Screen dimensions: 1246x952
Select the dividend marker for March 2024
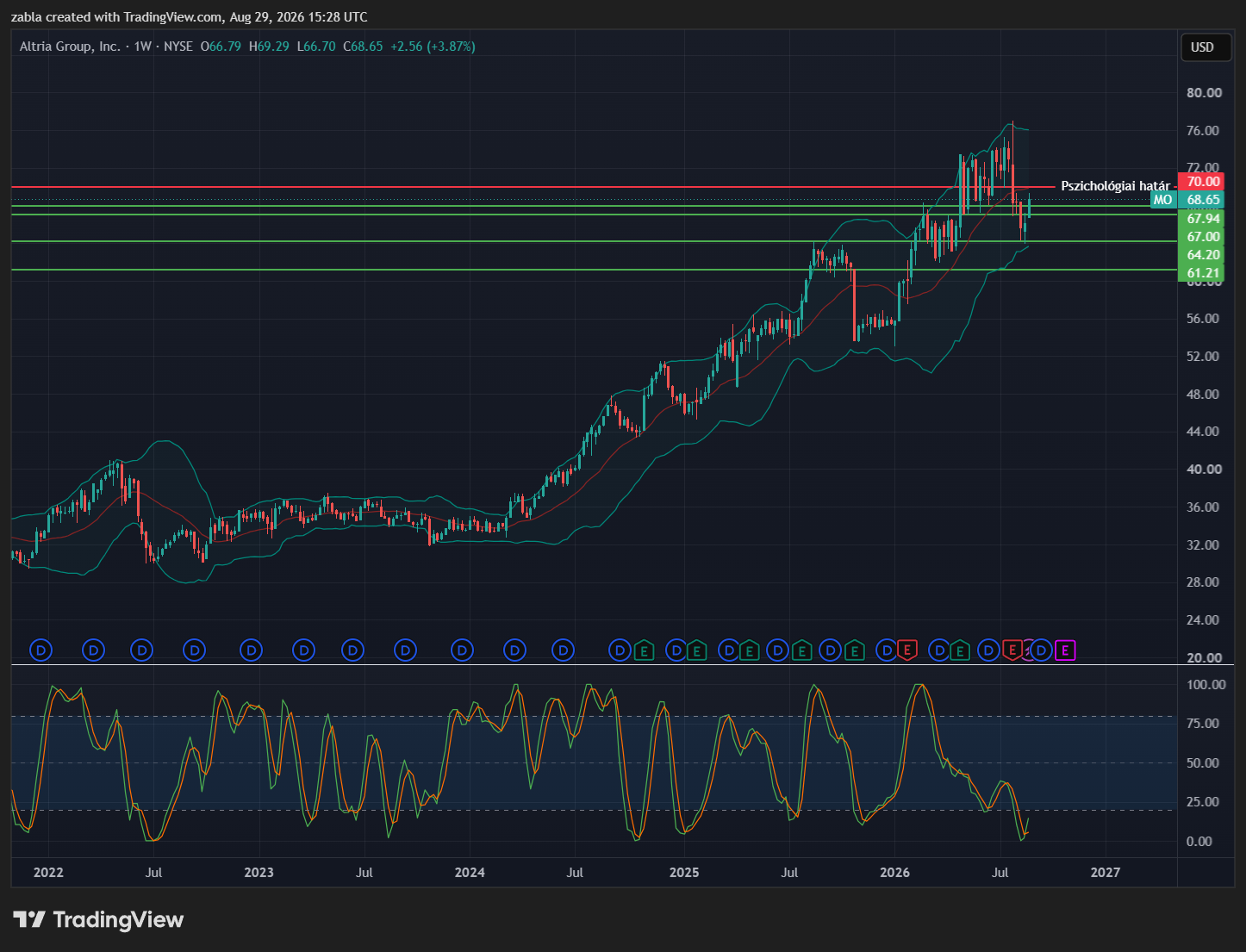[515, 650]
